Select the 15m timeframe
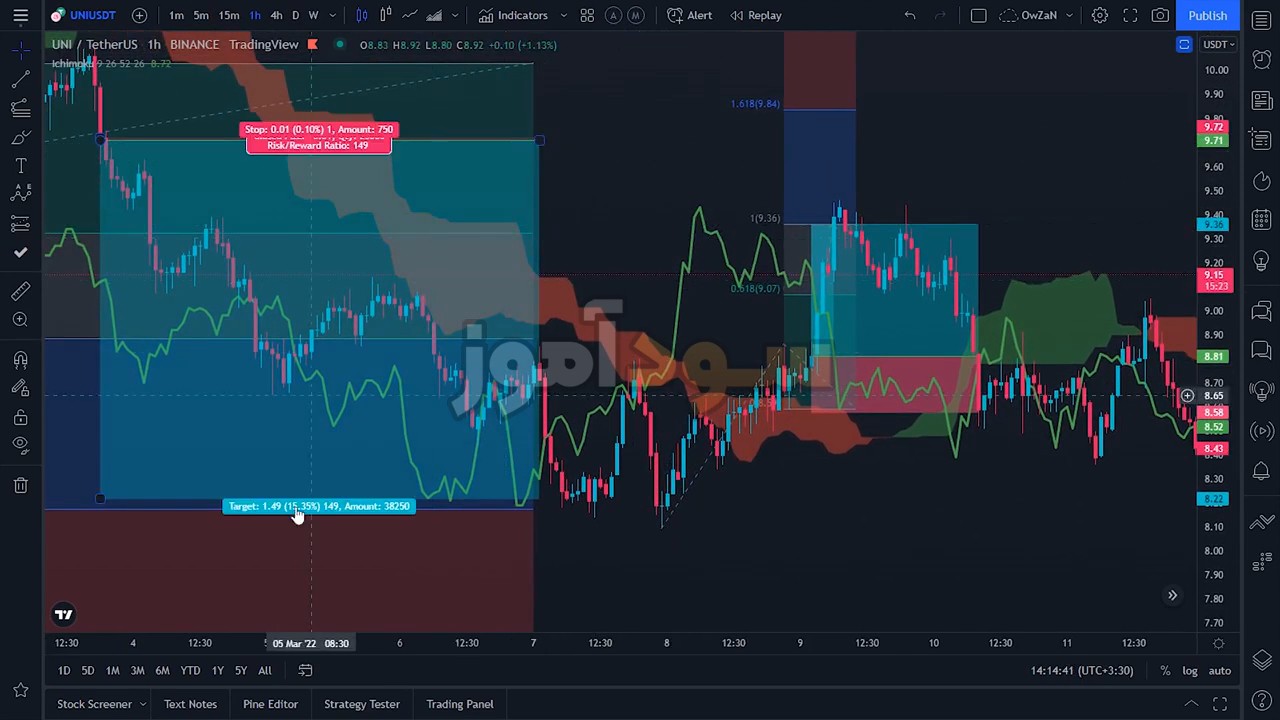The image size is (1280, 720). [229, 15]
